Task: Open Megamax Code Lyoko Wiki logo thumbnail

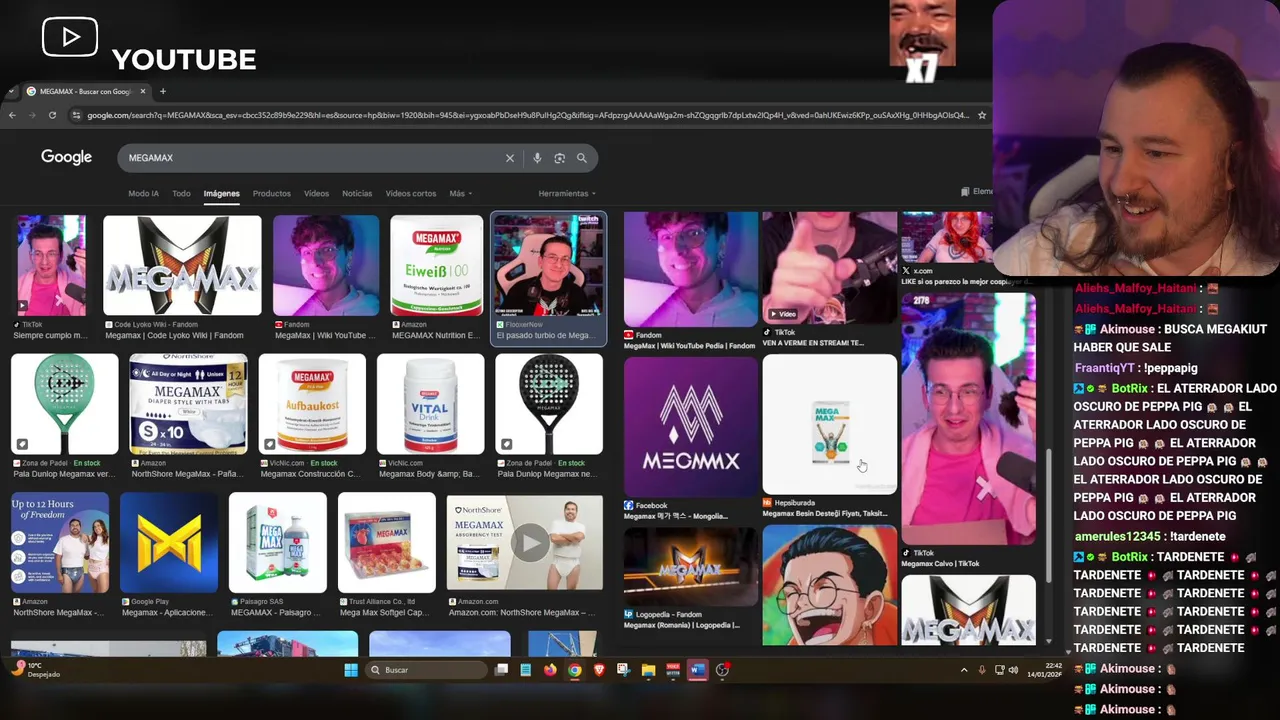Action: pos(182,265)
